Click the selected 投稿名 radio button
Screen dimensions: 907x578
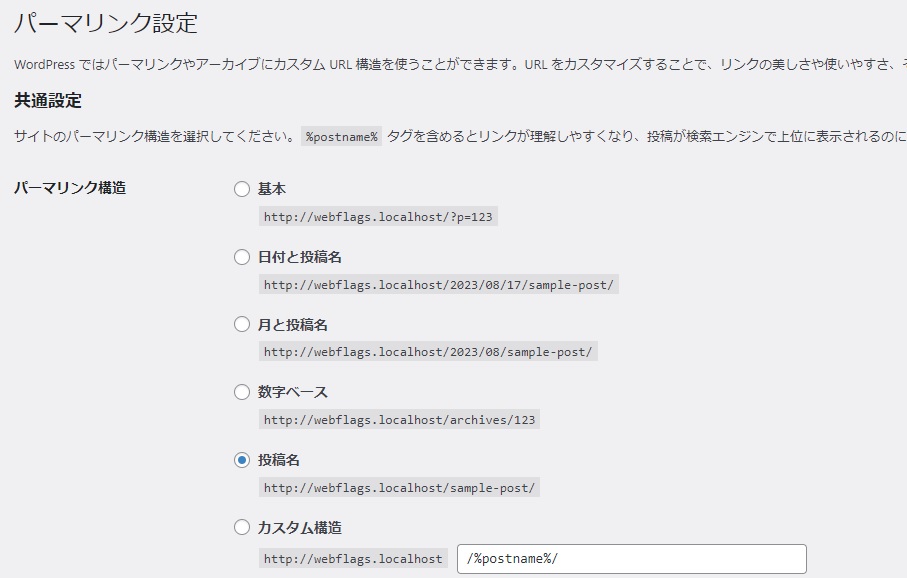[241, 460]
